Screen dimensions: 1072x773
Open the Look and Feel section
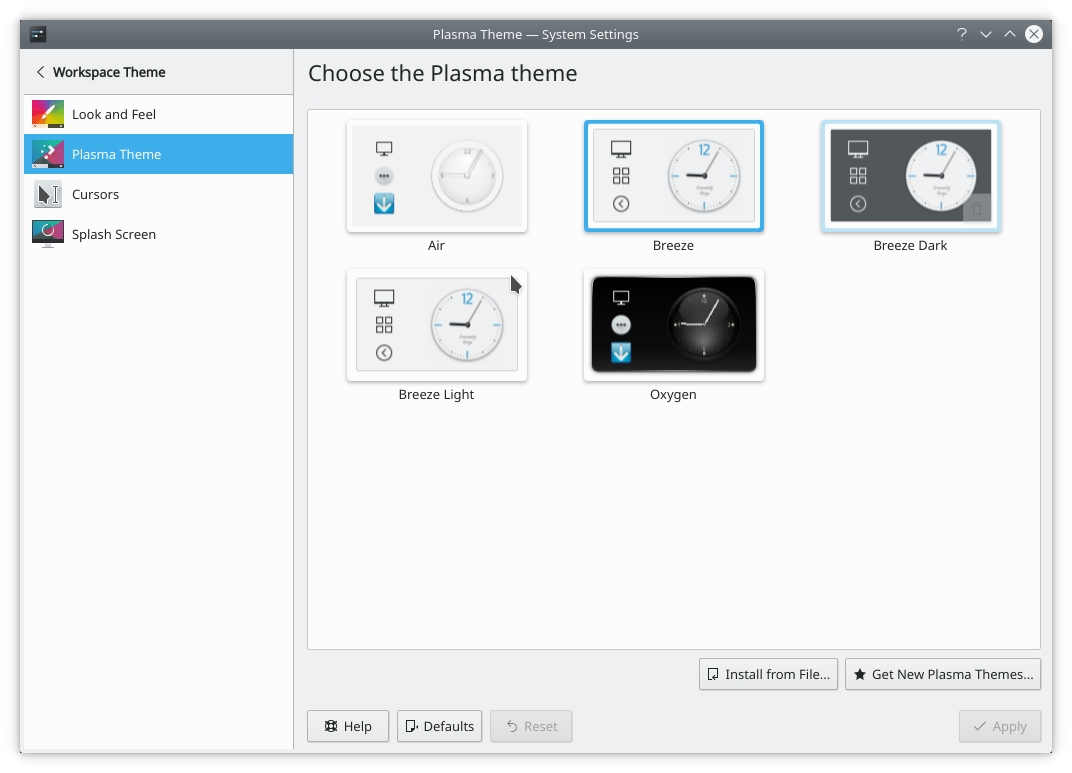click(x=159, y=114)
